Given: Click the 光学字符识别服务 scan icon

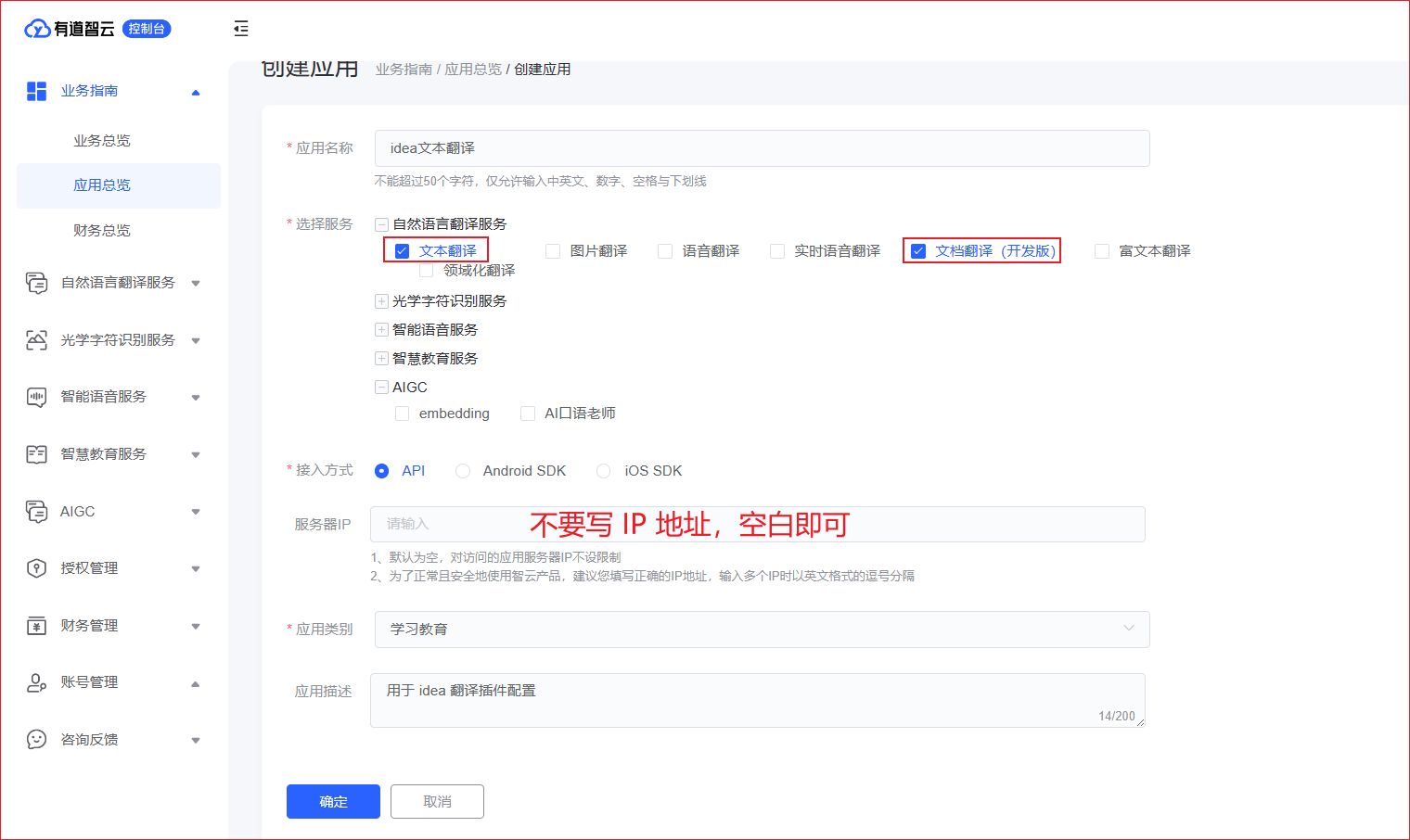Looking at the screenshot, I should click(36, 340).
